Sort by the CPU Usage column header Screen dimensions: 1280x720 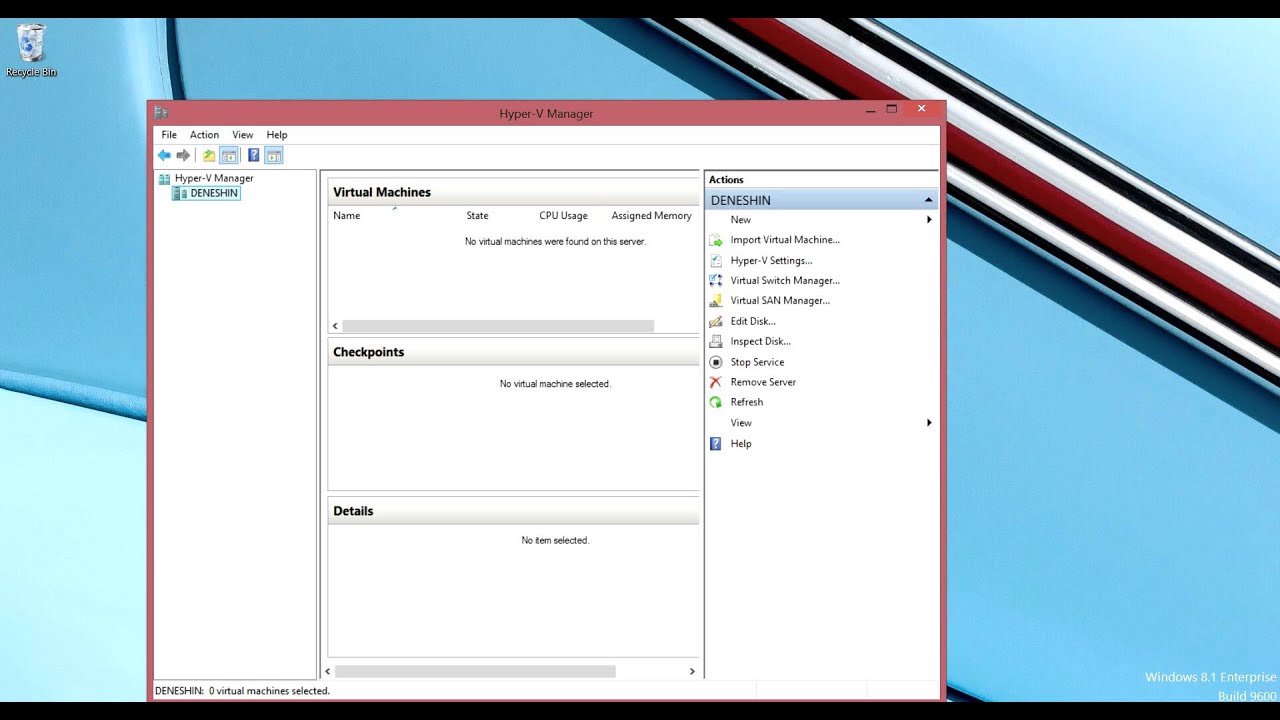[563, 216]
